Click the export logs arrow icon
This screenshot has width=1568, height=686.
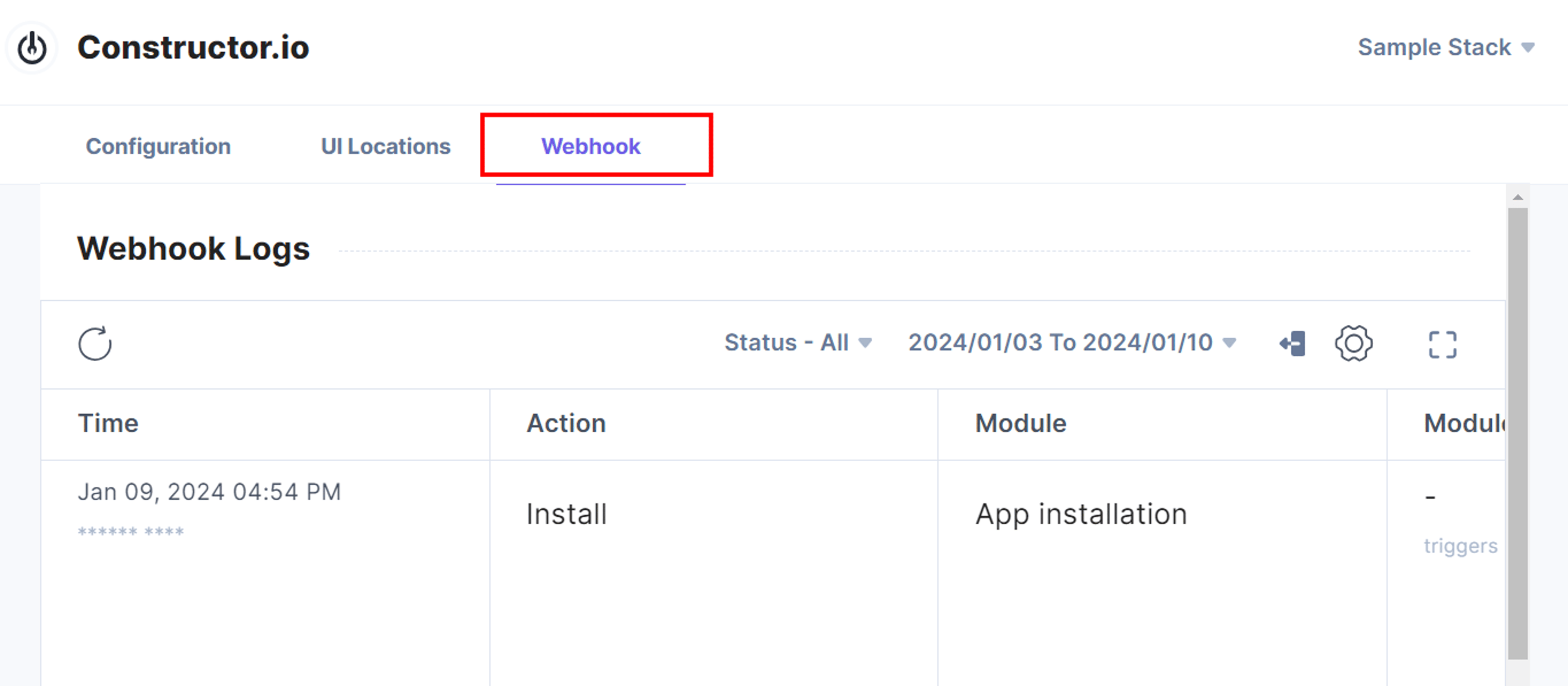pos(1293,344)
